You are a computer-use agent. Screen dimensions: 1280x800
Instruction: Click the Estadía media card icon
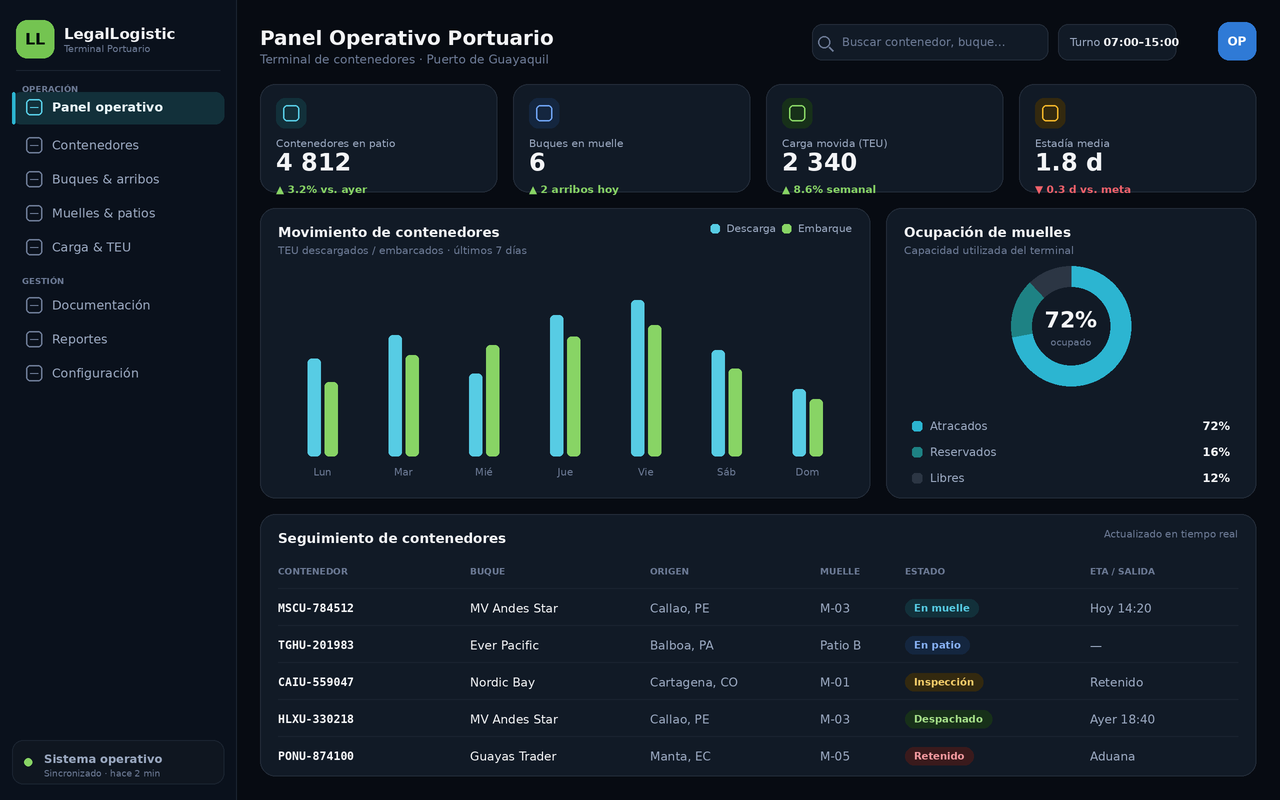[1050, 113]
